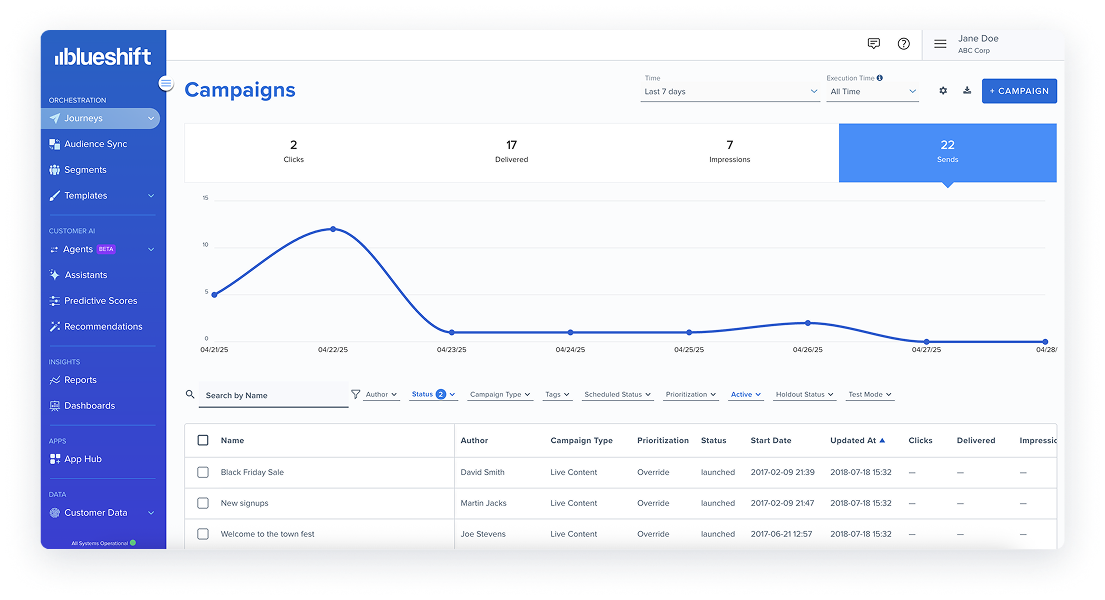Switch to the Clicks metric tab
Image resolution: width=1105 pixels, height=600 pixels.
point(293,152)
